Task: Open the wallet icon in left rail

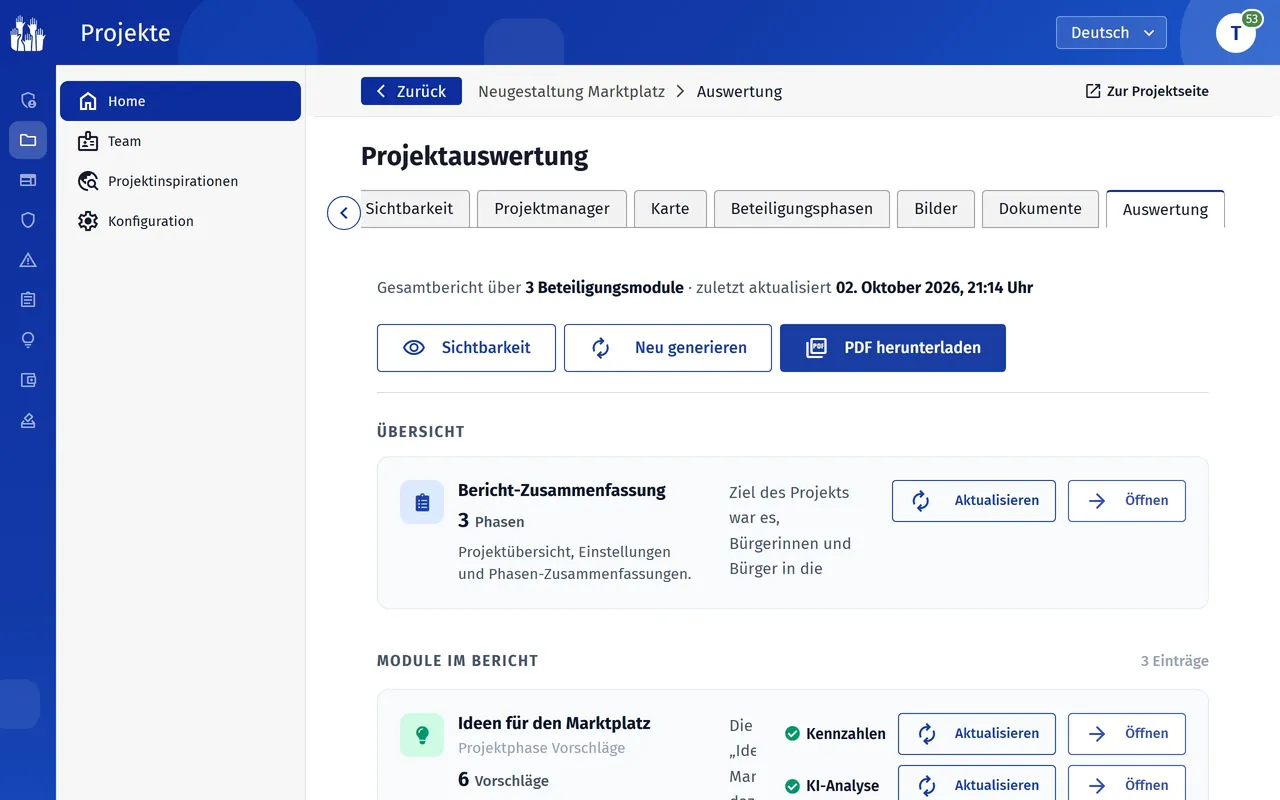Action: (28, 380)
